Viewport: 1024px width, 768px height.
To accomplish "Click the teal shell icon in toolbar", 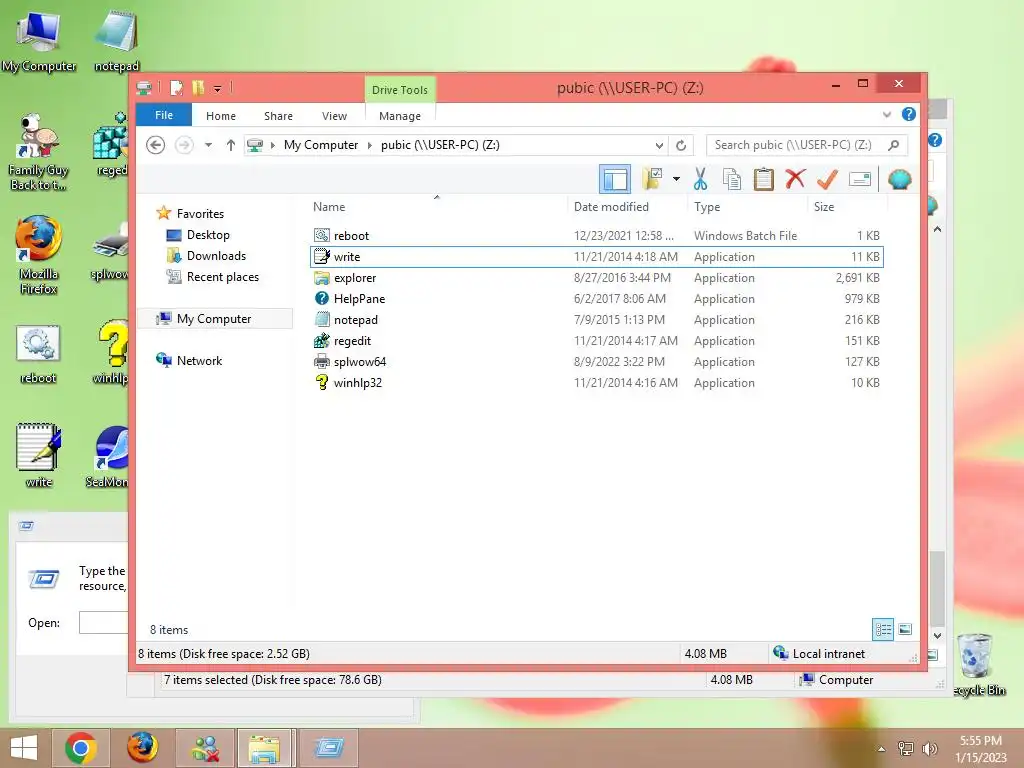I will [x=899, y=178].
